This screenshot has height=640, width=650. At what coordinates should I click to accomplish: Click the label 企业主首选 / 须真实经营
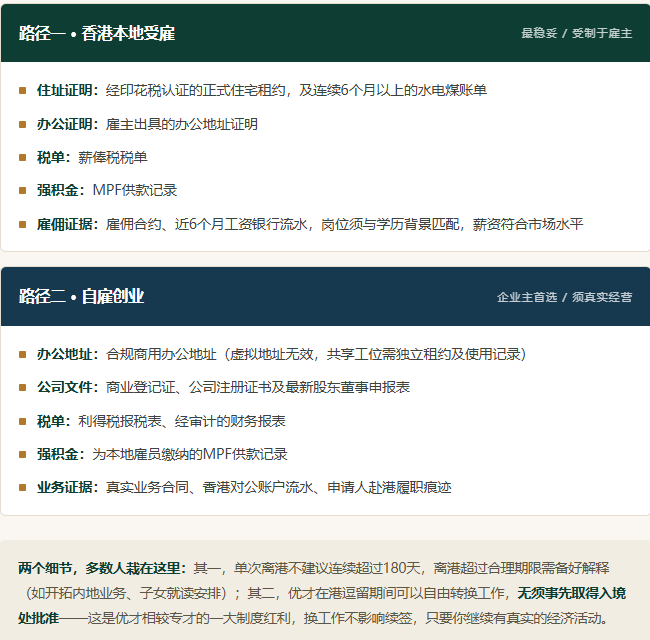point(565,297)
